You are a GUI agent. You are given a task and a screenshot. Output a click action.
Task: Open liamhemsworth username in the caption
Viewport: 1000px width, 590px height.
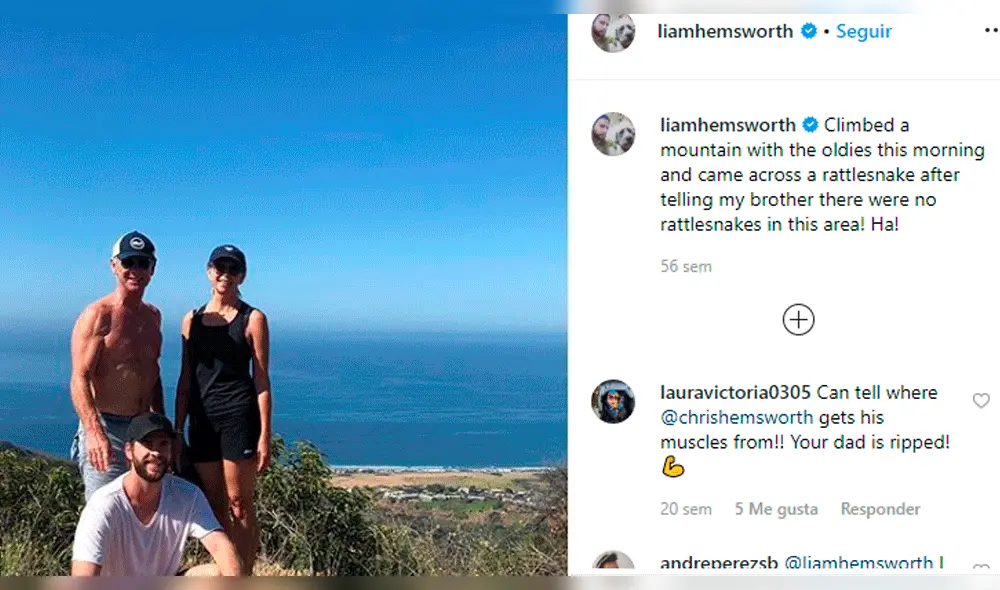[x=728, y=125]
